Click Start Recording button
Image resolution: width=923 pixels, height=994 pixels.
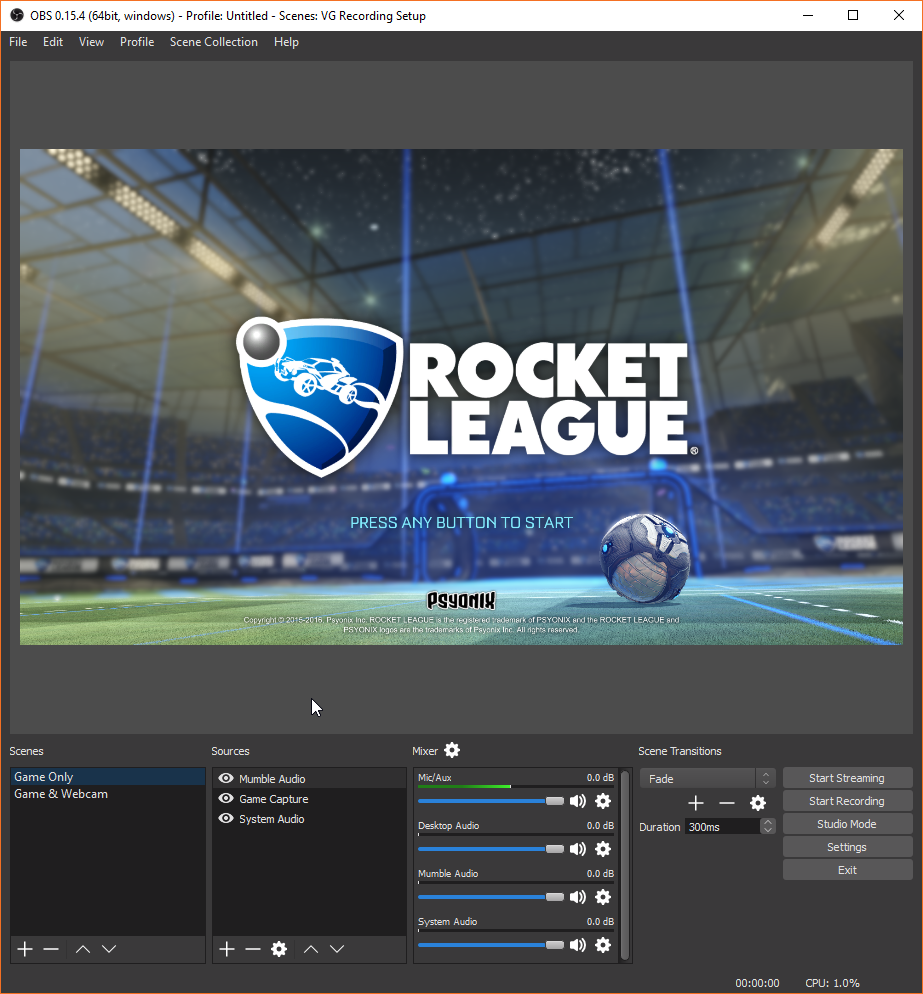[848, 801]
